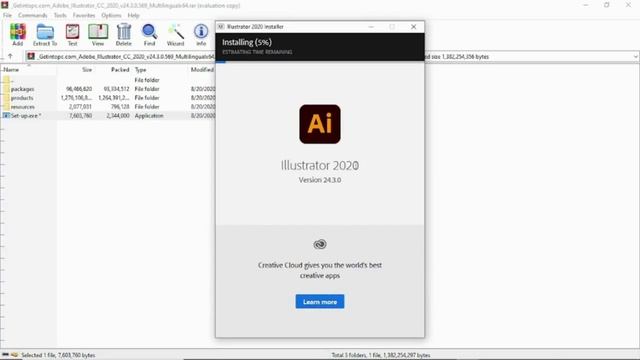Minimize the Illustrator 2020 Installer window
The image size is (640, 360).
coord(371,27)
